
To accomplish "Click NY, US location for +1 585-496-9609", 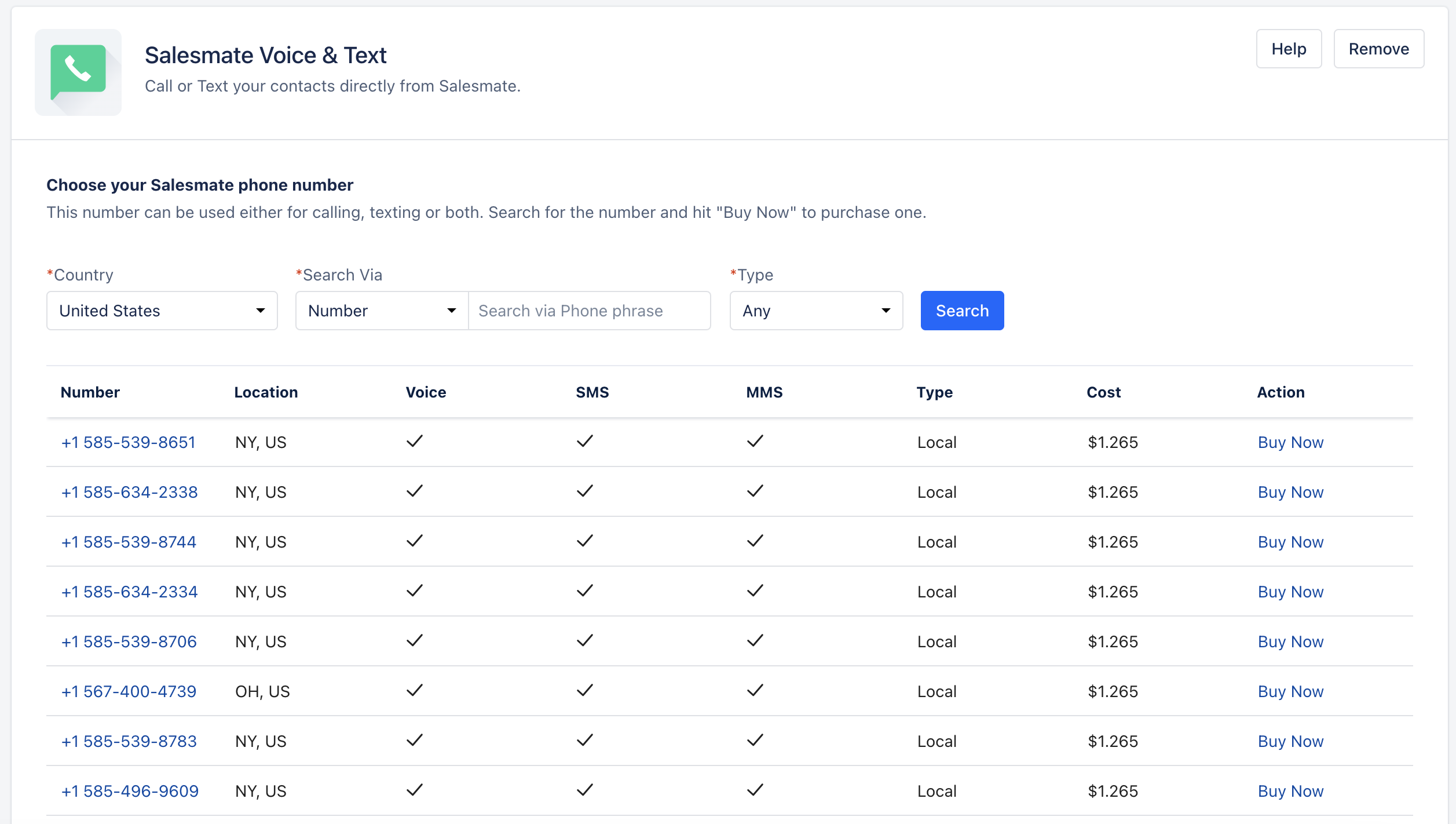I will (x=261, y=791).
